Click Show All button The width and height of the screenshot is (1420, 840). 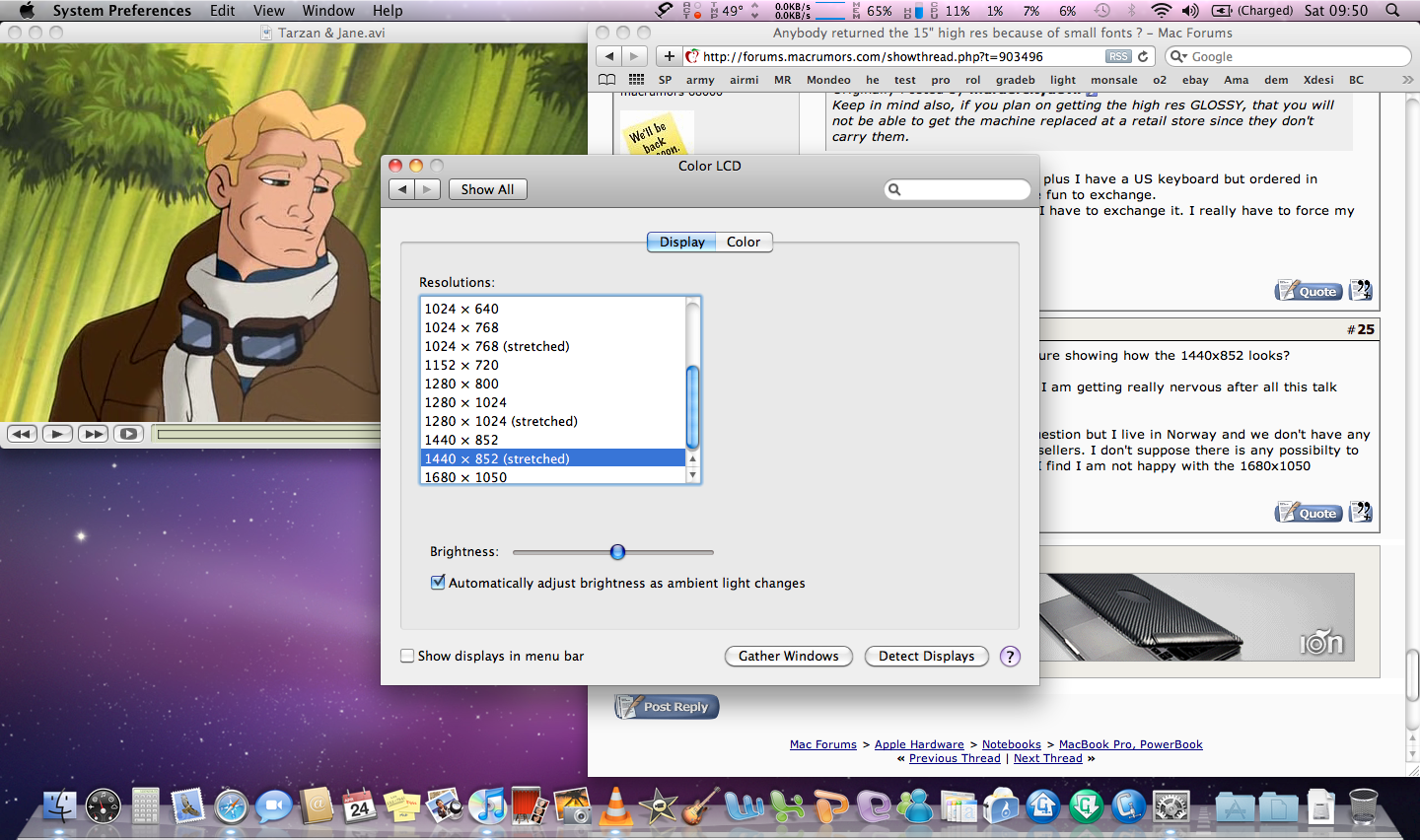(487, 189)
